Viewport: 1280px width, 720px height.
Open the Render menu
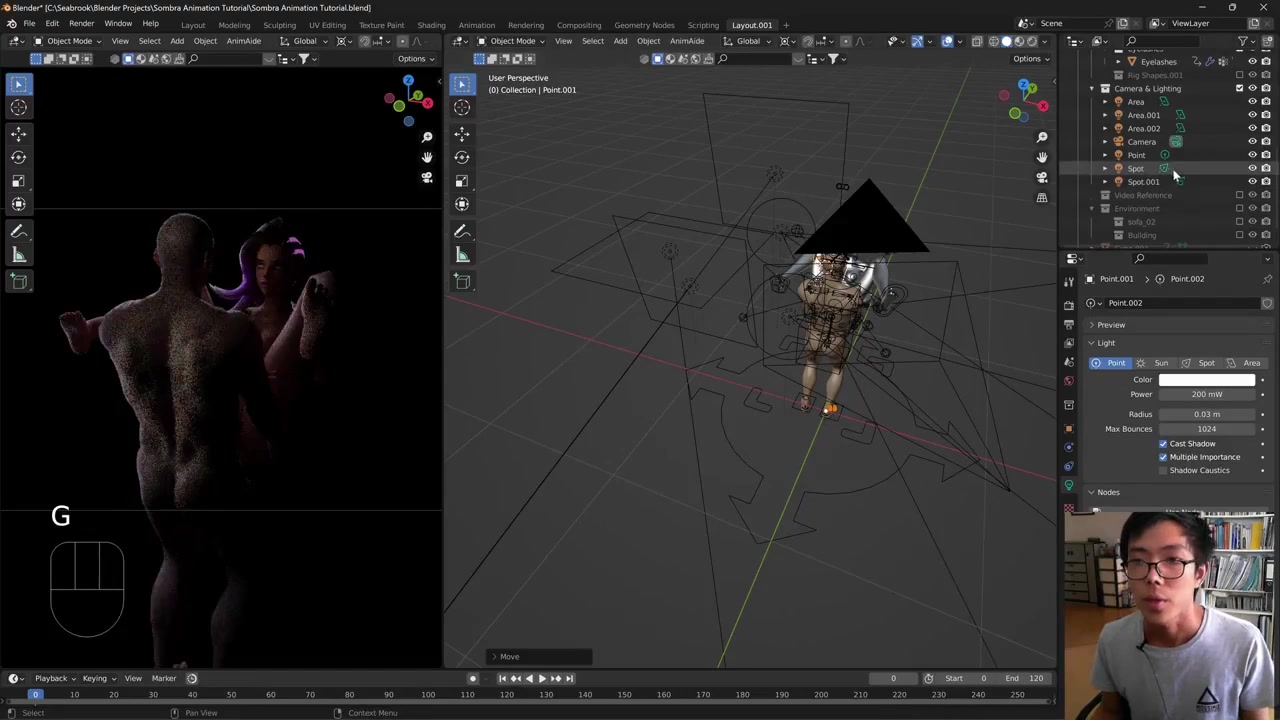(x=81, y=24)
